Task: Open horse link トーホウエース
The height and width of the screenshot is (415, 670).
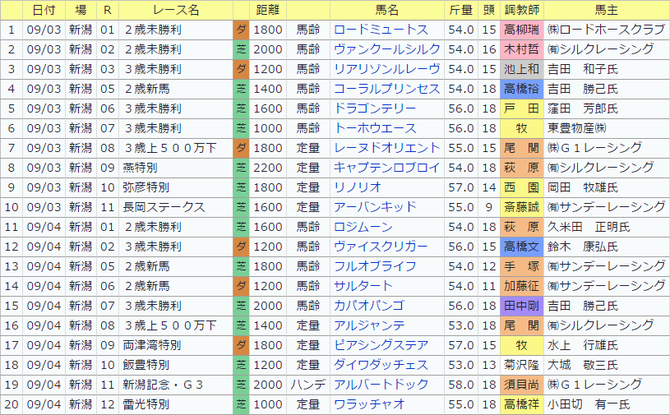Action: pyautogui.click(x=375, y=128)
